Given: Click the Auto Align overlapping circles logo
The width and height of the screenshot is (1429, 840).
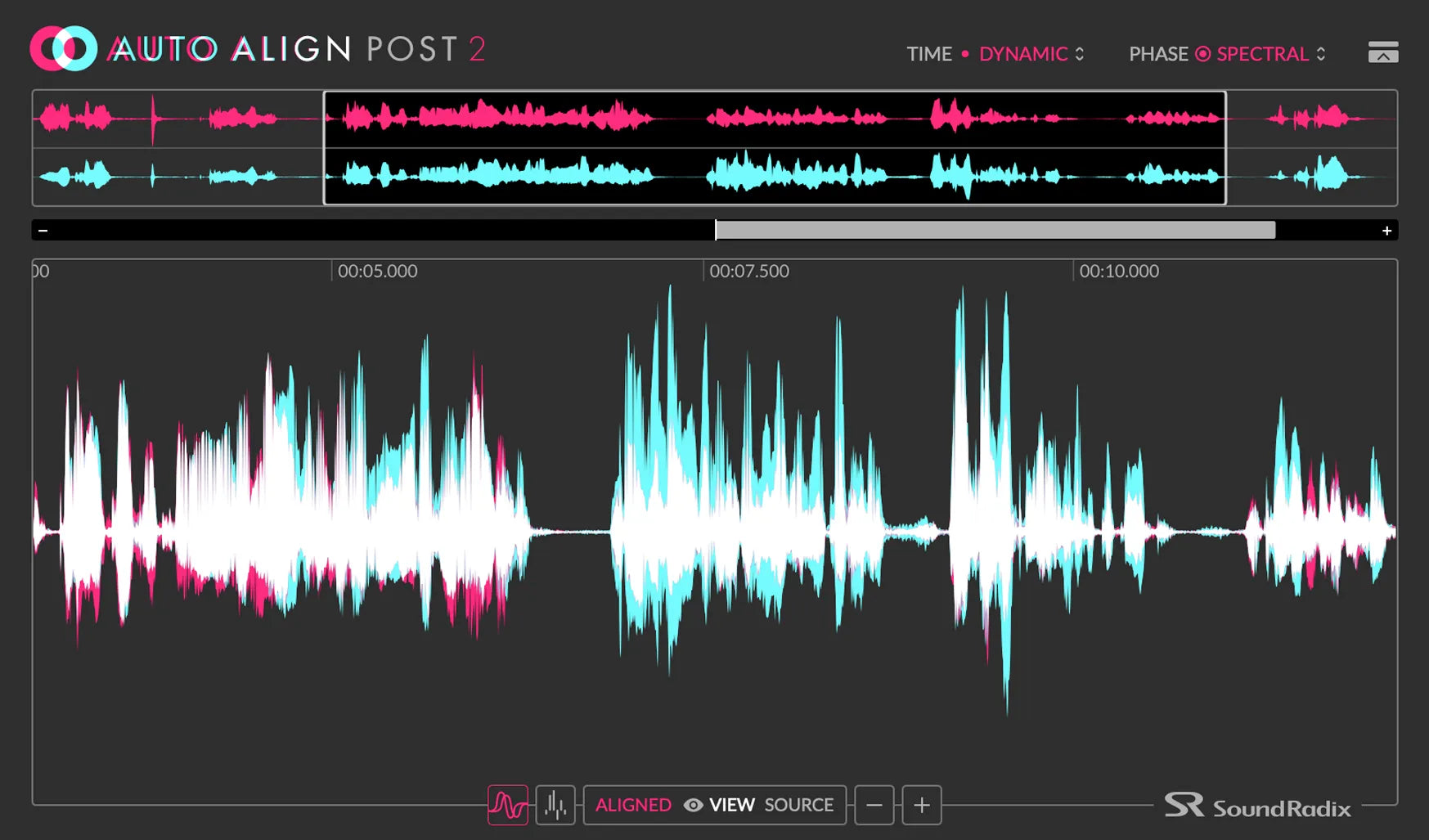Looking at the screenshot, I should click(x=63, y=48).
